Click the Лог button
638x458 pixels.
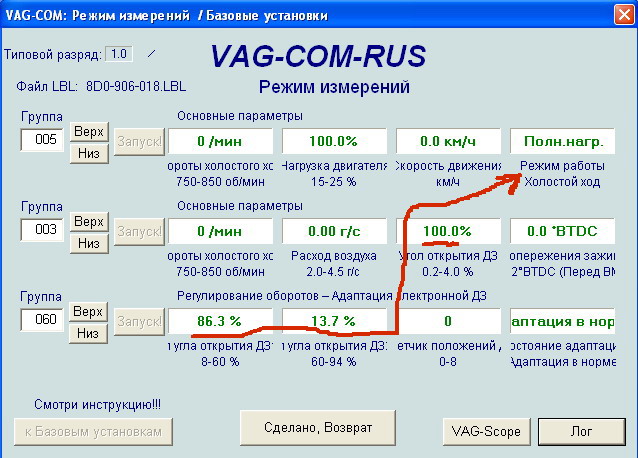[581, 431]
